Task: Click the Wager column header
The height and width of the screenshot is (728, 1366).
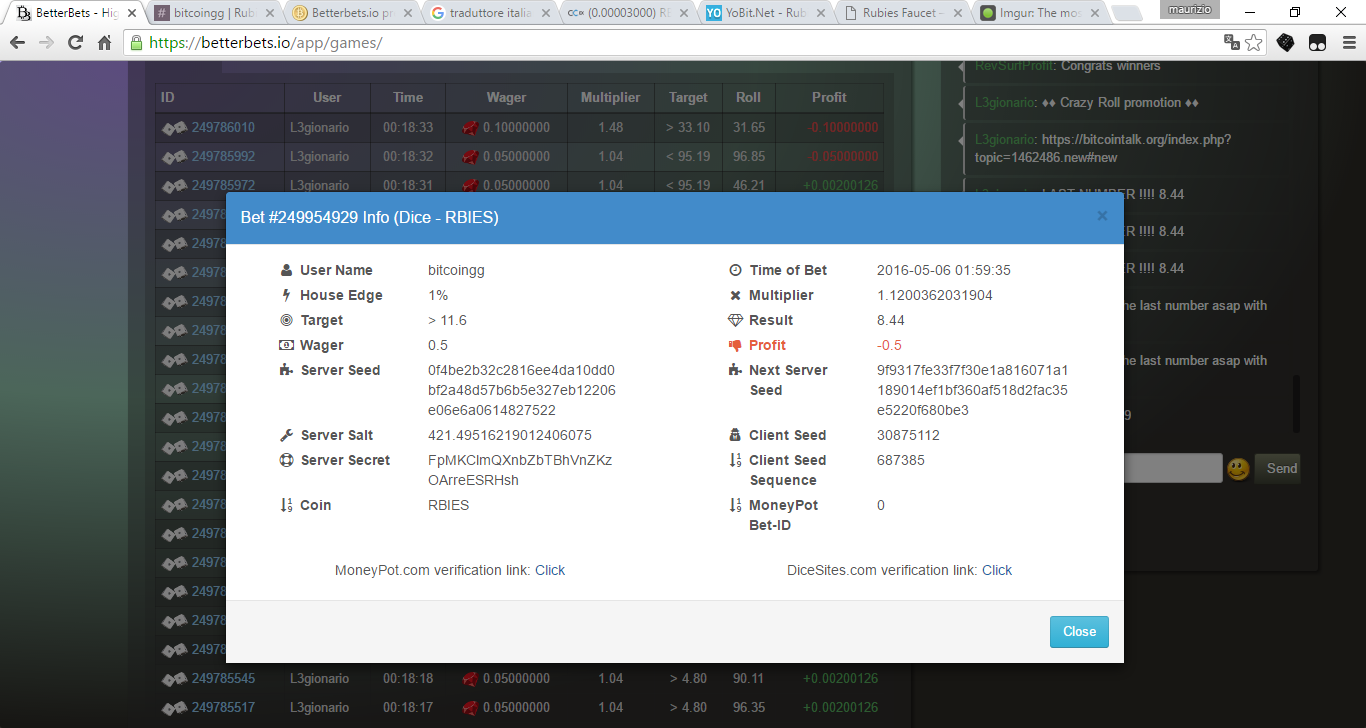Action: point(506,98)
